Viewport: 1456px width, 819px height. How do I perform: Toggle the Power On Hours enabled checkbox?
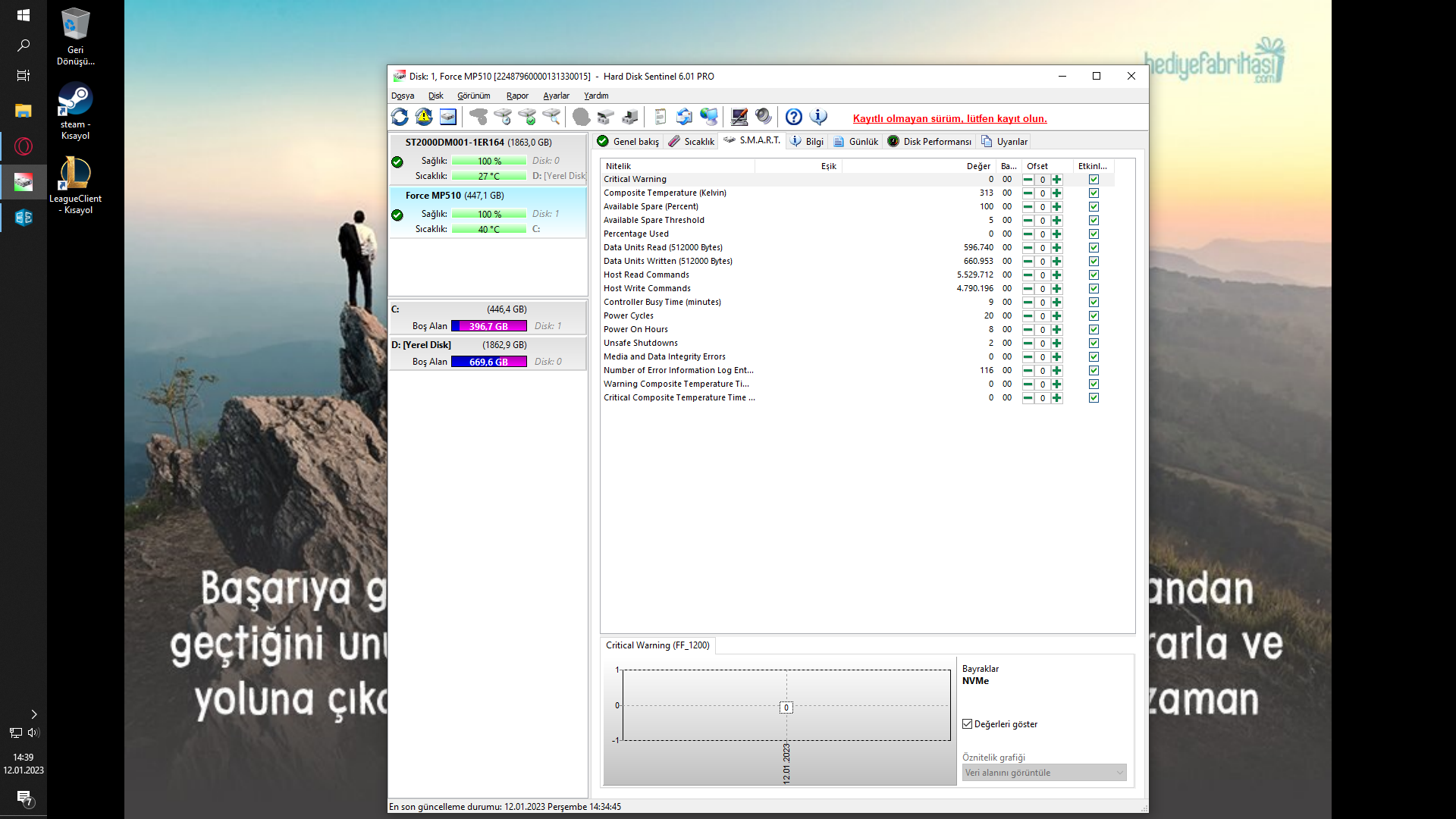click(x=1094, y=330)
